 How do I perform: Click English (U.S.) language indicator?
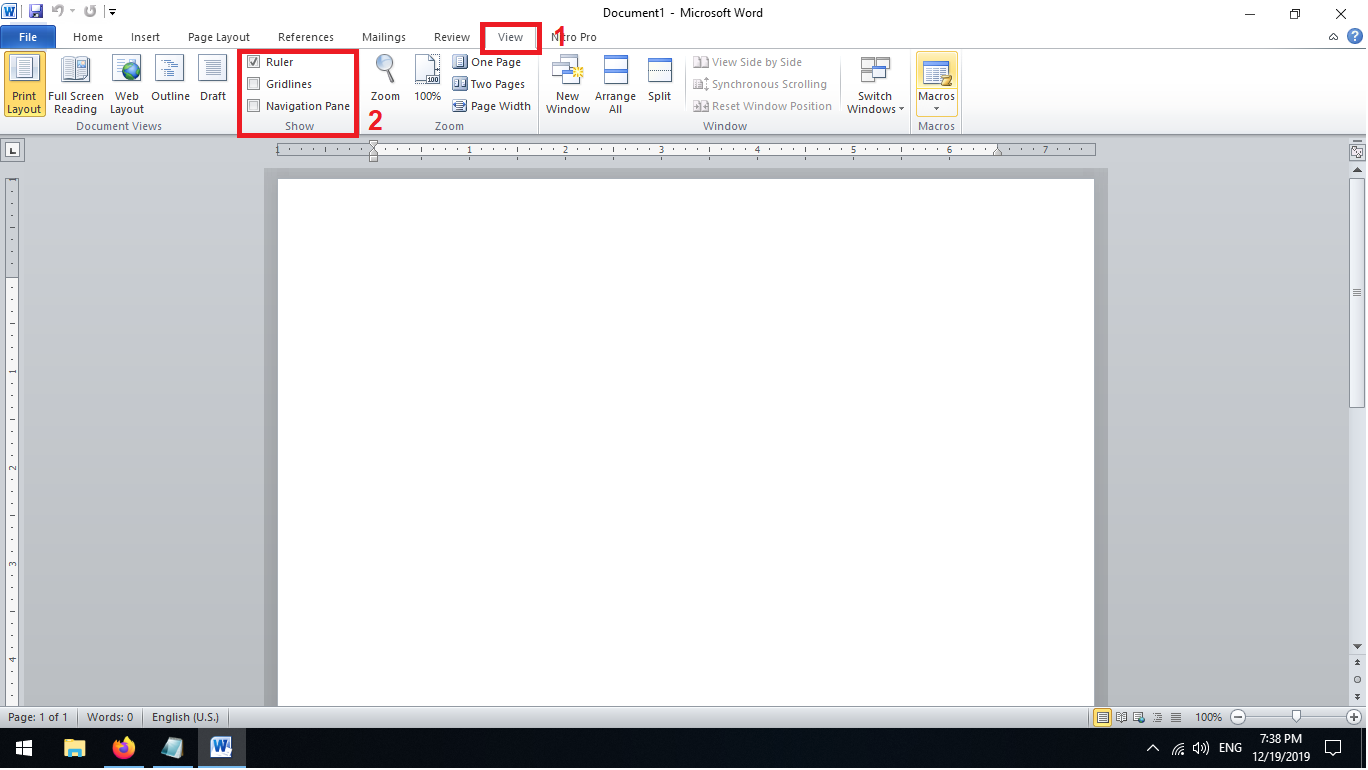pos(185,717)
